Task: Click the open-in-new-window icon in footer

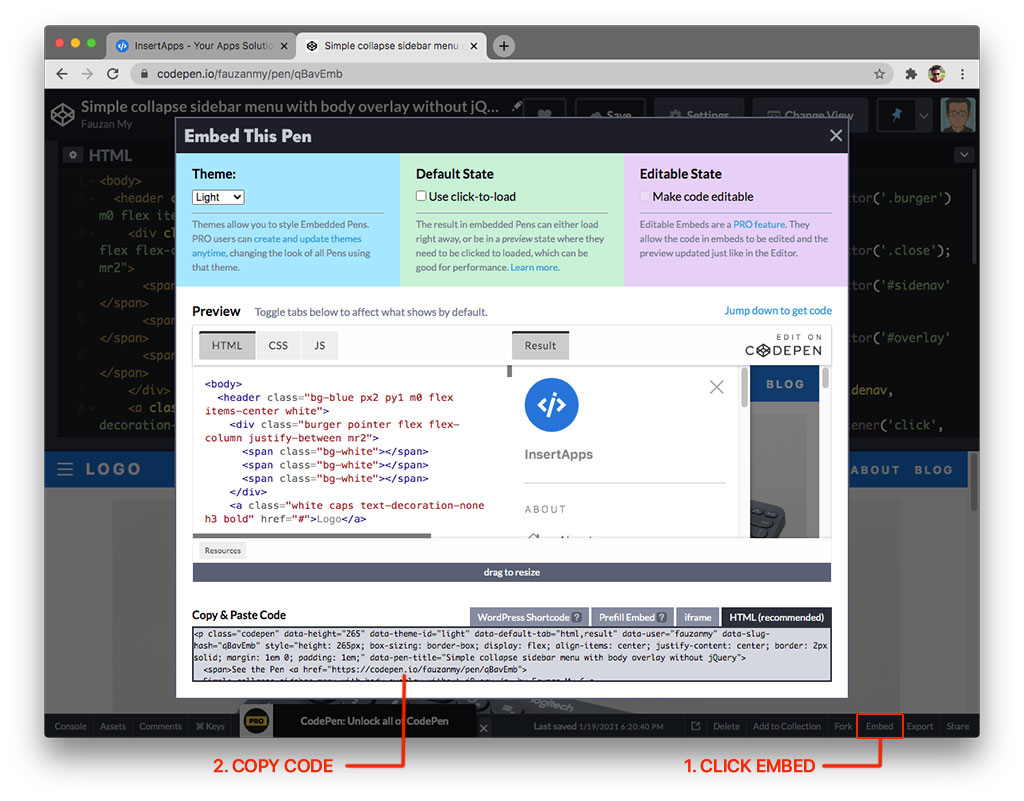Action: (696, 726)
